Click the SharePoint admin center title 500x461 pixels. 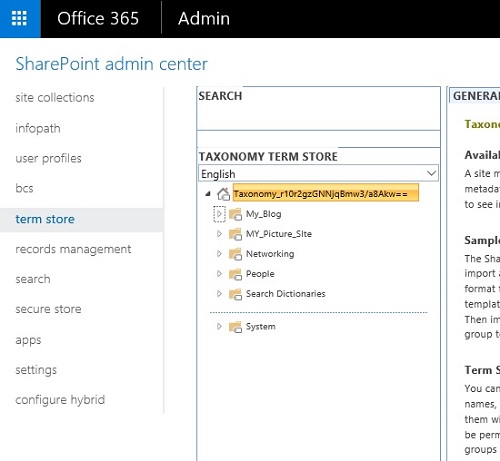click(111, 64)
